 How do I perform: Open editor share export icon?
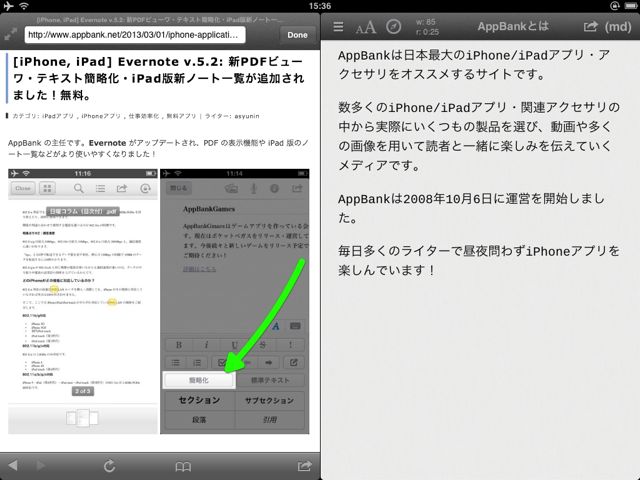[x=590, y=27]
